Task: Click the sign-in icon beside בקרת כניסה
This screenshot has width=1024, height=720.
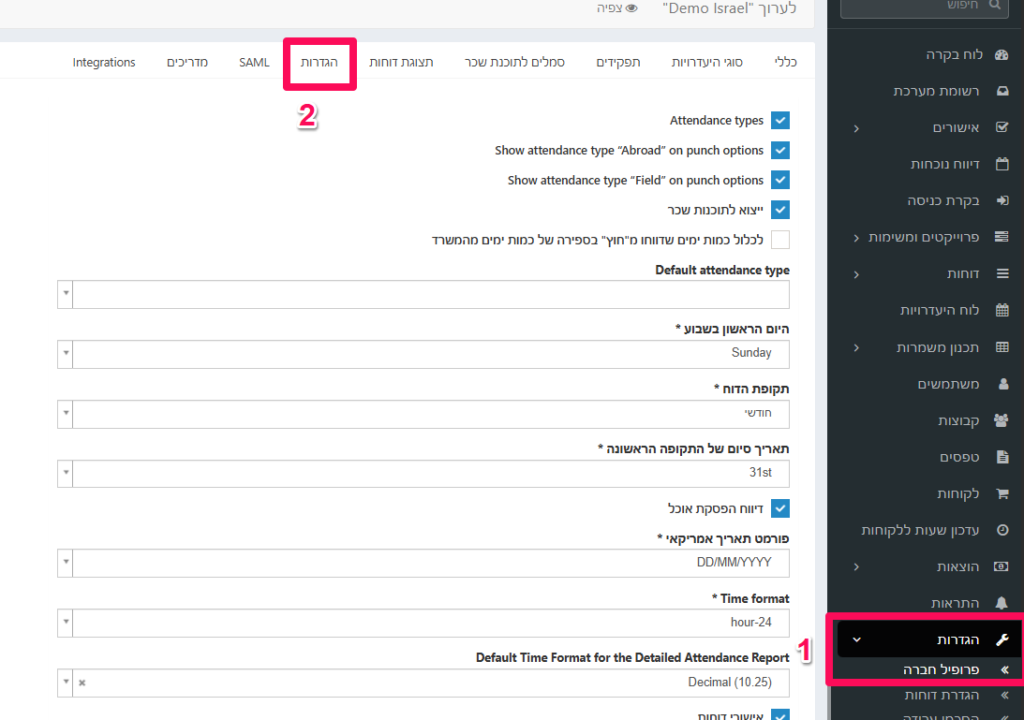Action: [x=1002, y=200]
